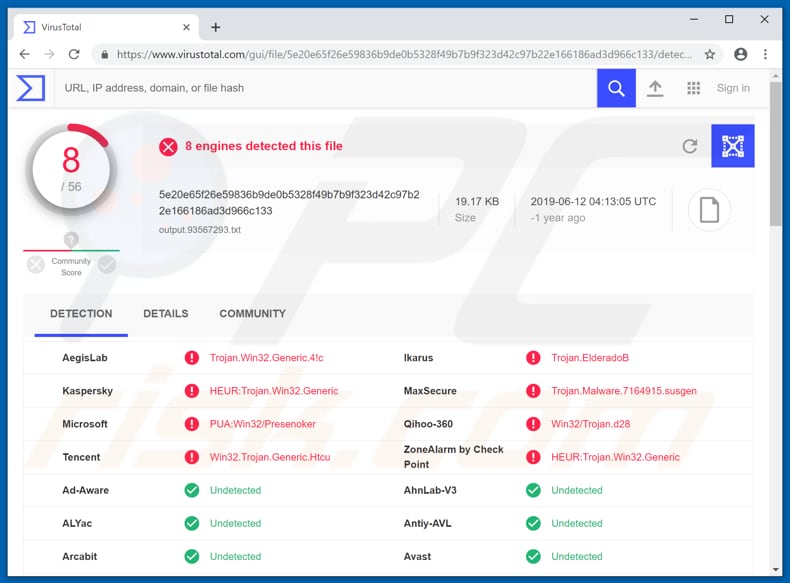Click the Avast green check icon

point(533,556)
